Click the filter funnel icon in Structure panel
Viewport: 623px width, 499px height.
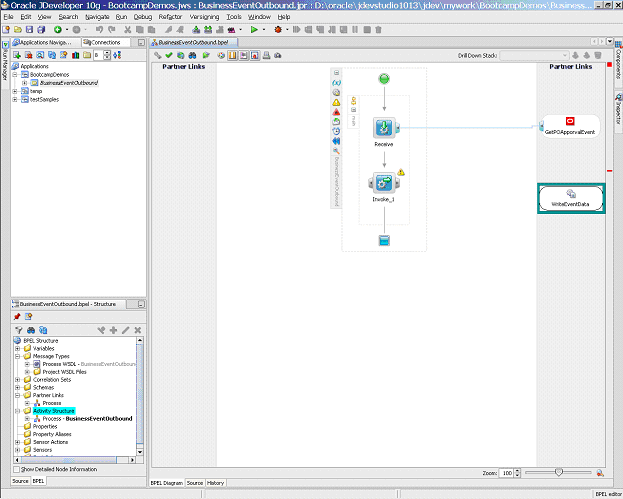point(19,330)
